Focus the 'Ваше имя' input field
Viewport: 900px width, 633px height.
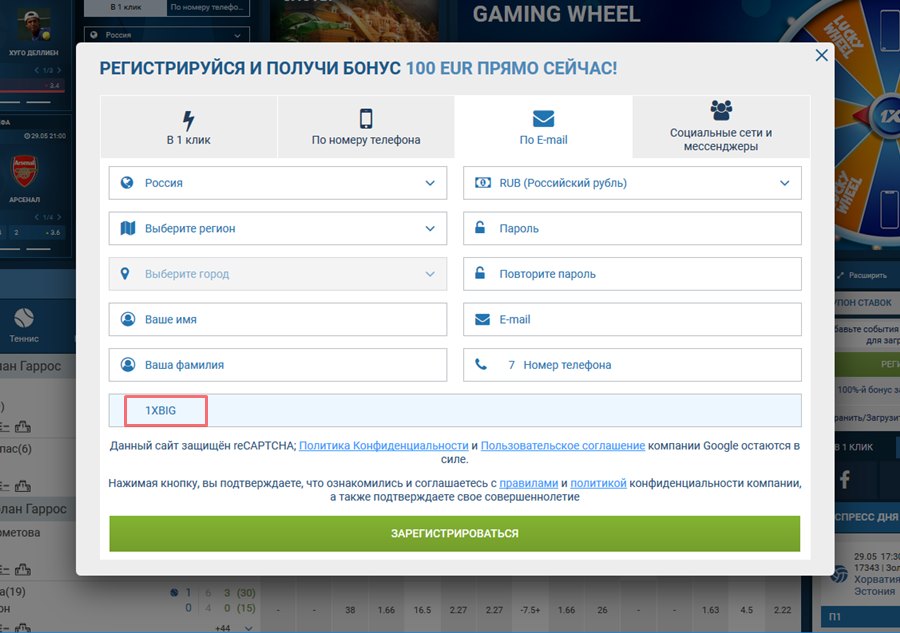(x=278, y=319)
